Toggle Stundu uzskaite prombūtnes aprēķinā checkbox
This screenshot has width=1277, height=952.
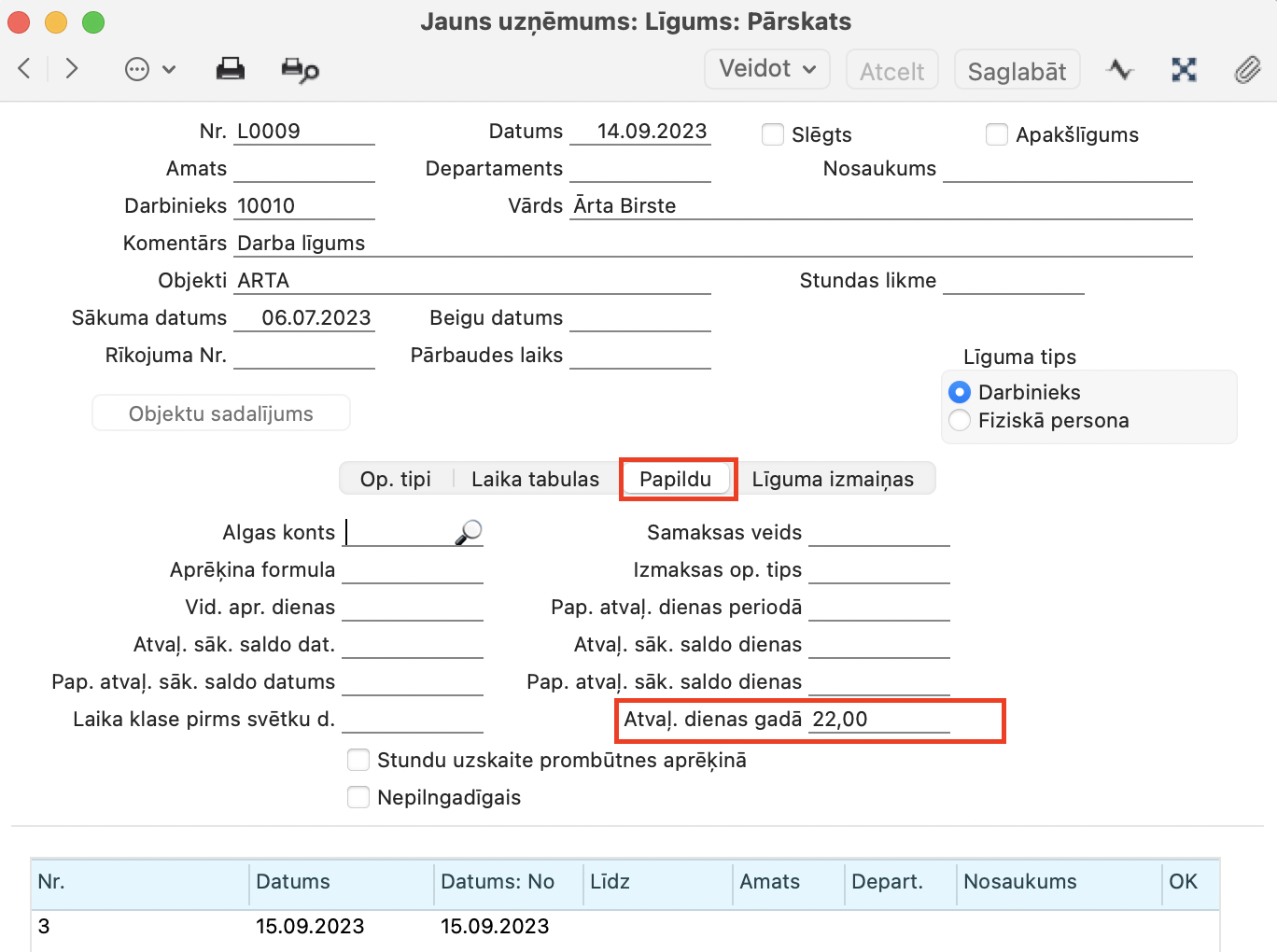[358, 760]
